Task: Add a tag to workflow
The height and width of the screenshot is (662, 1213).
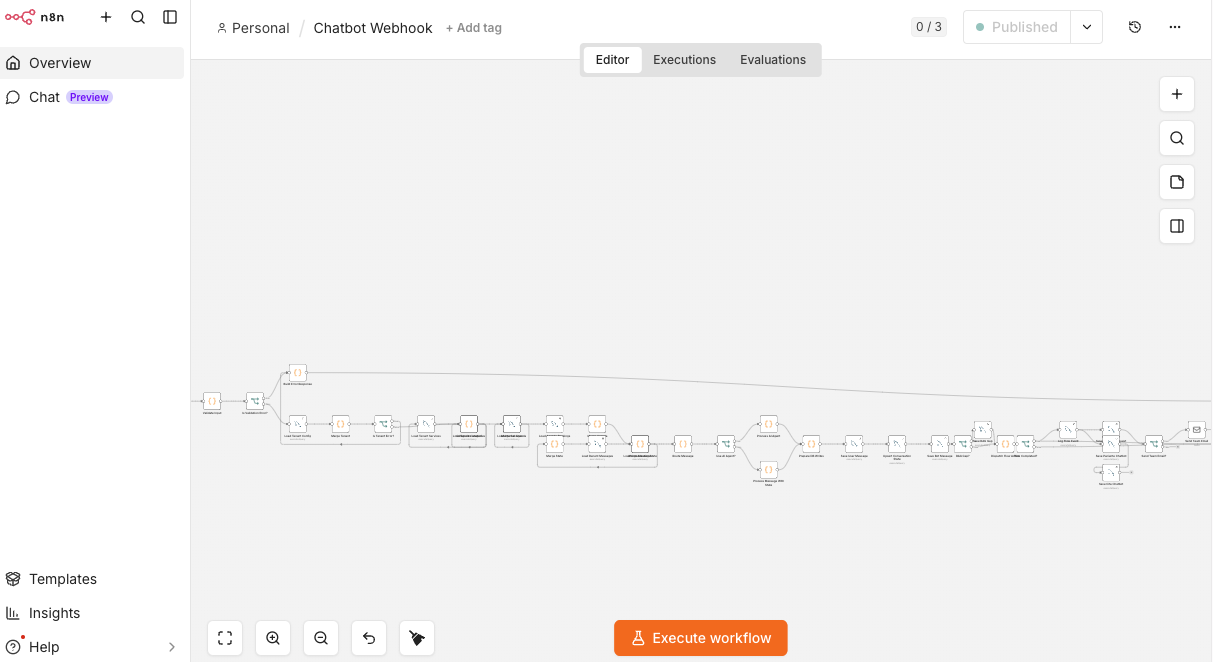Action: [x=474, y=28]
